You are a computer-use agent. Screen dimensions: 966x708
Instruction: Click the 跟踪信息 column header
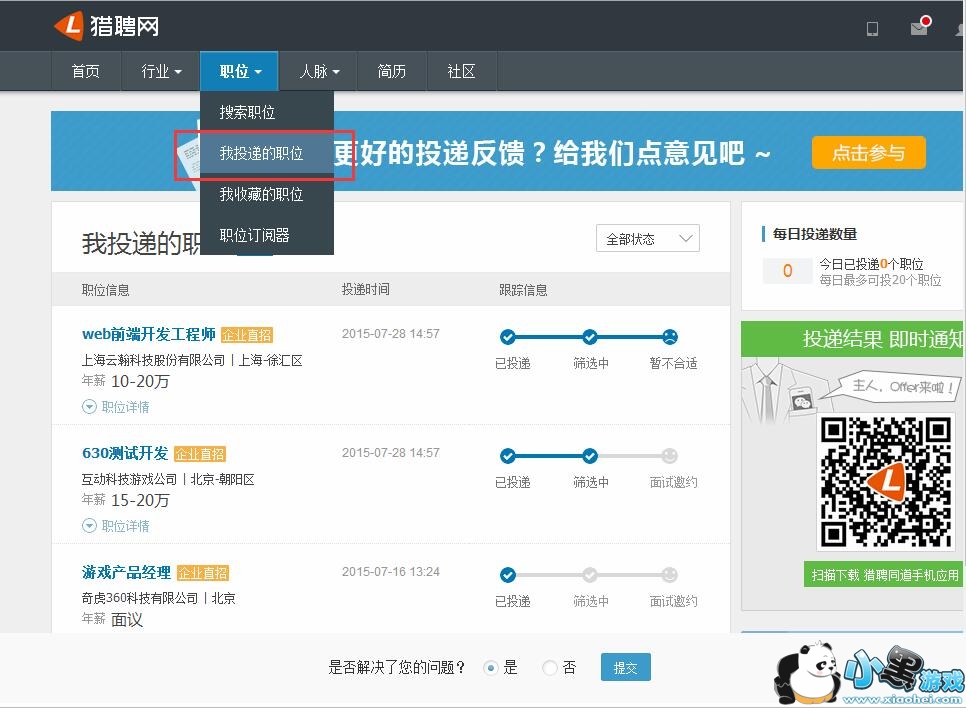pyautogui.click(x=523, y=290)
